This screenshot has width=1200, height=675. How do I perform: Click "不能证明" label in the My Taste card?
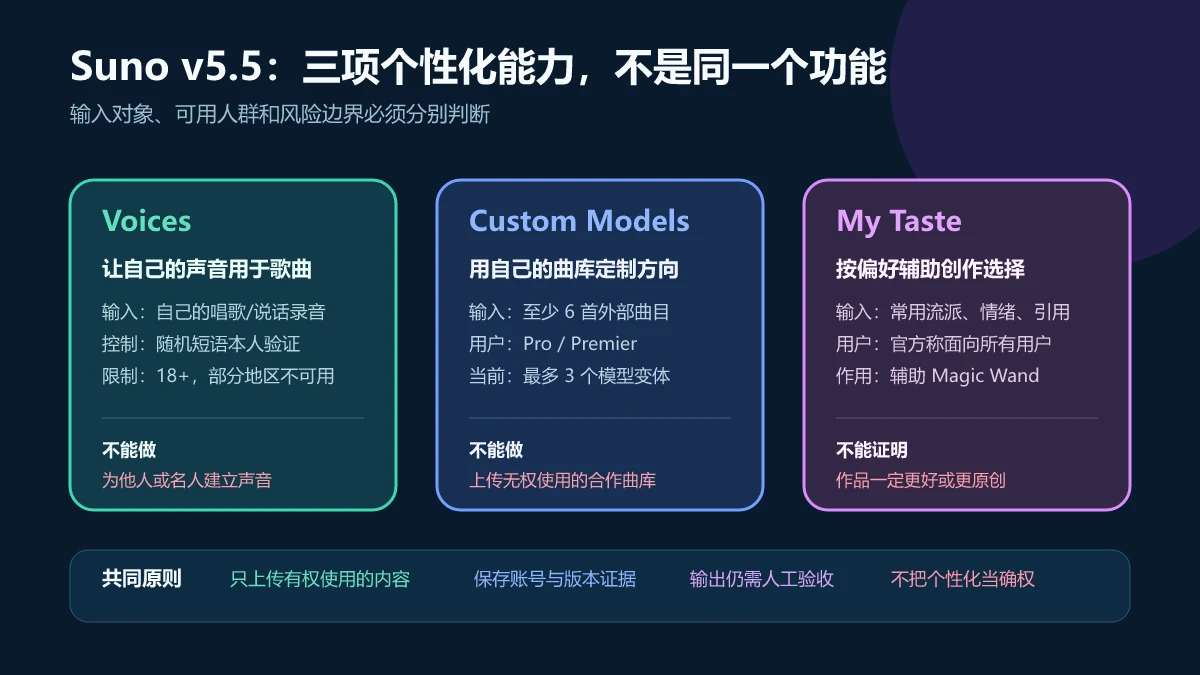point(872,450)
